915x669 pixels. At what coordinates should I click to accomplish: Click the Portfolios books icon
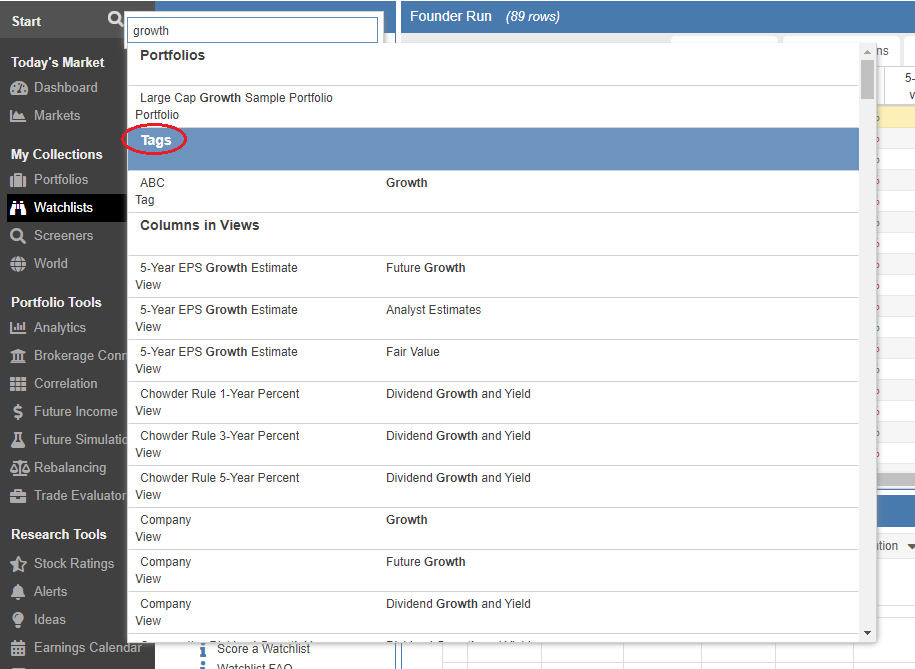[18, 180]
